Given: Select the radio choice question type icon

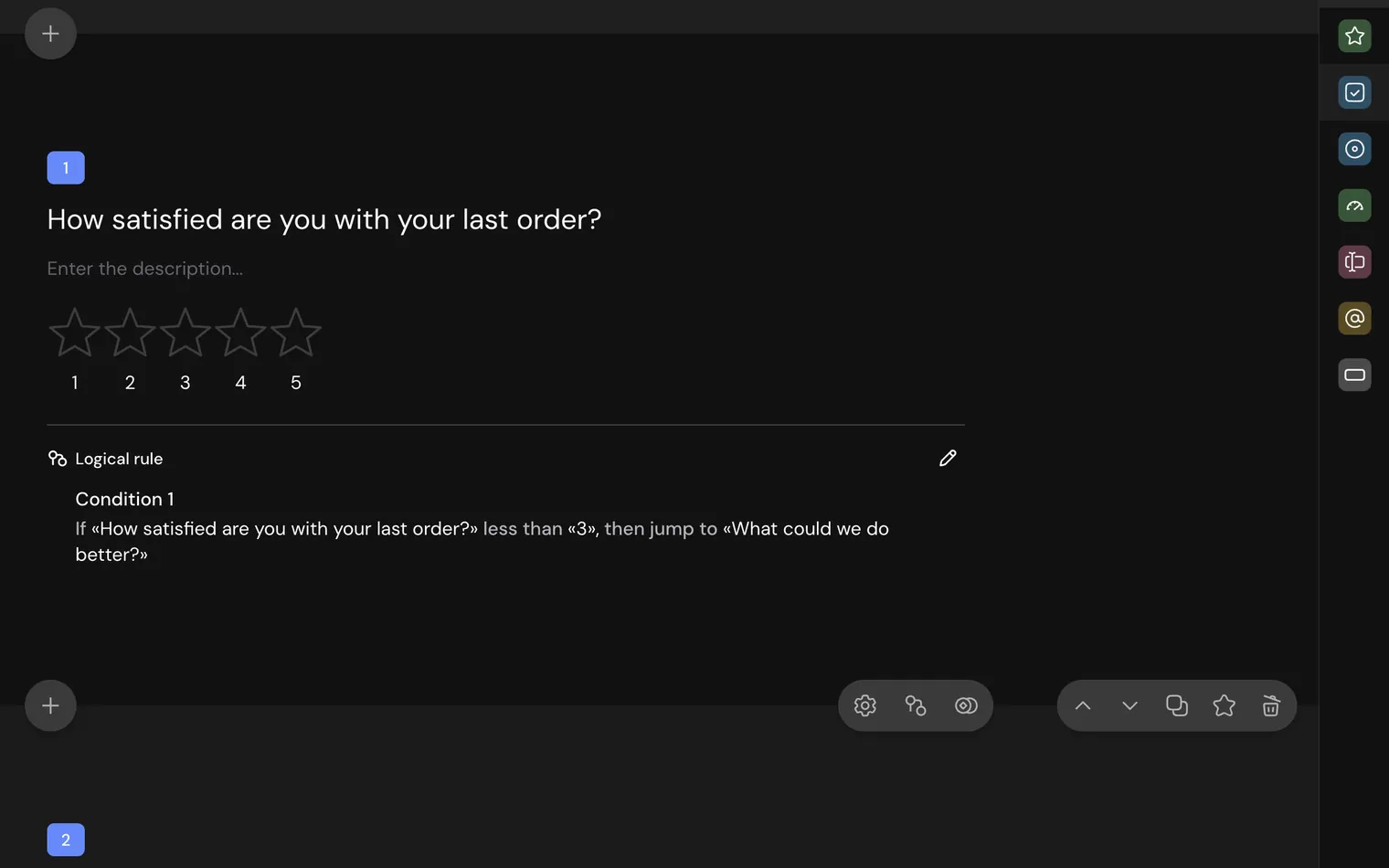Looking at the screenshot, I should point(1354,149).
